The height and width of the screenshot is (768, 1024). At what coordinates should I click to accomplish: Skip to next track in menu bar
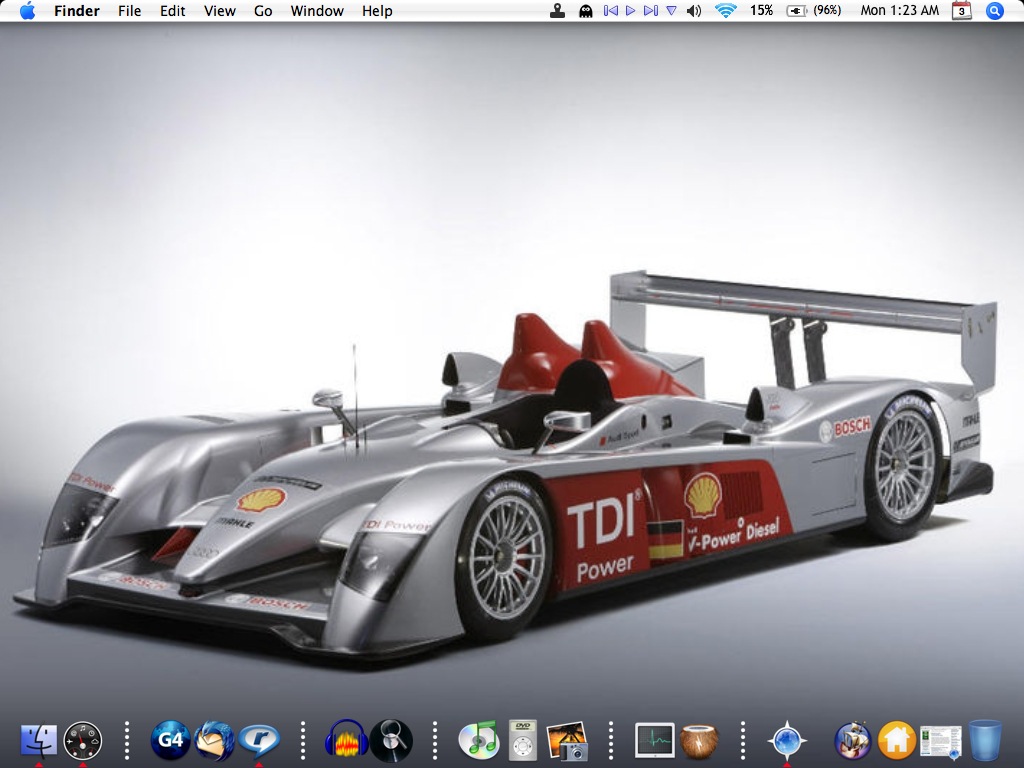(x=650, y=10)
